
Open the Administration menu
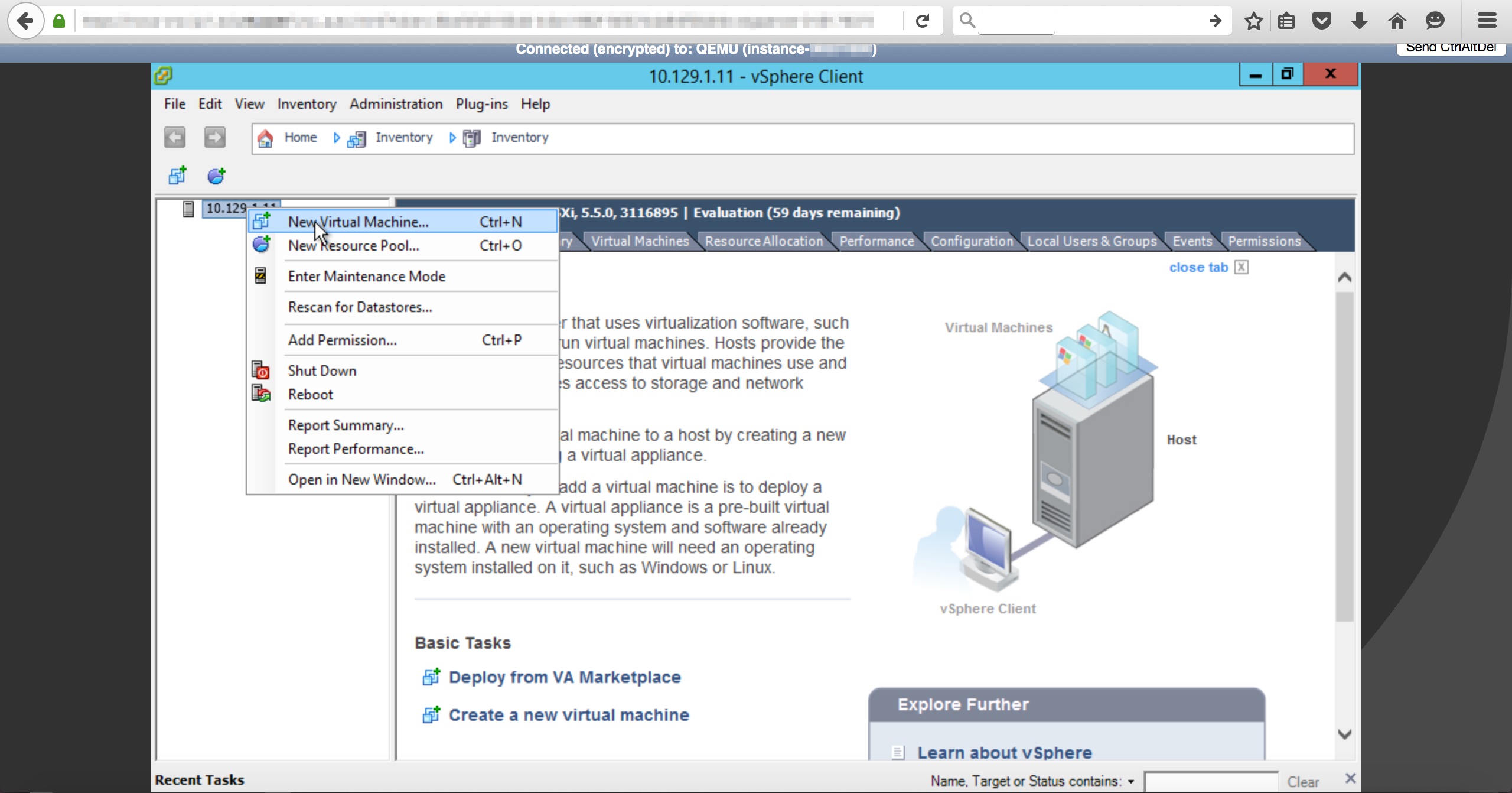pos(395,104)
